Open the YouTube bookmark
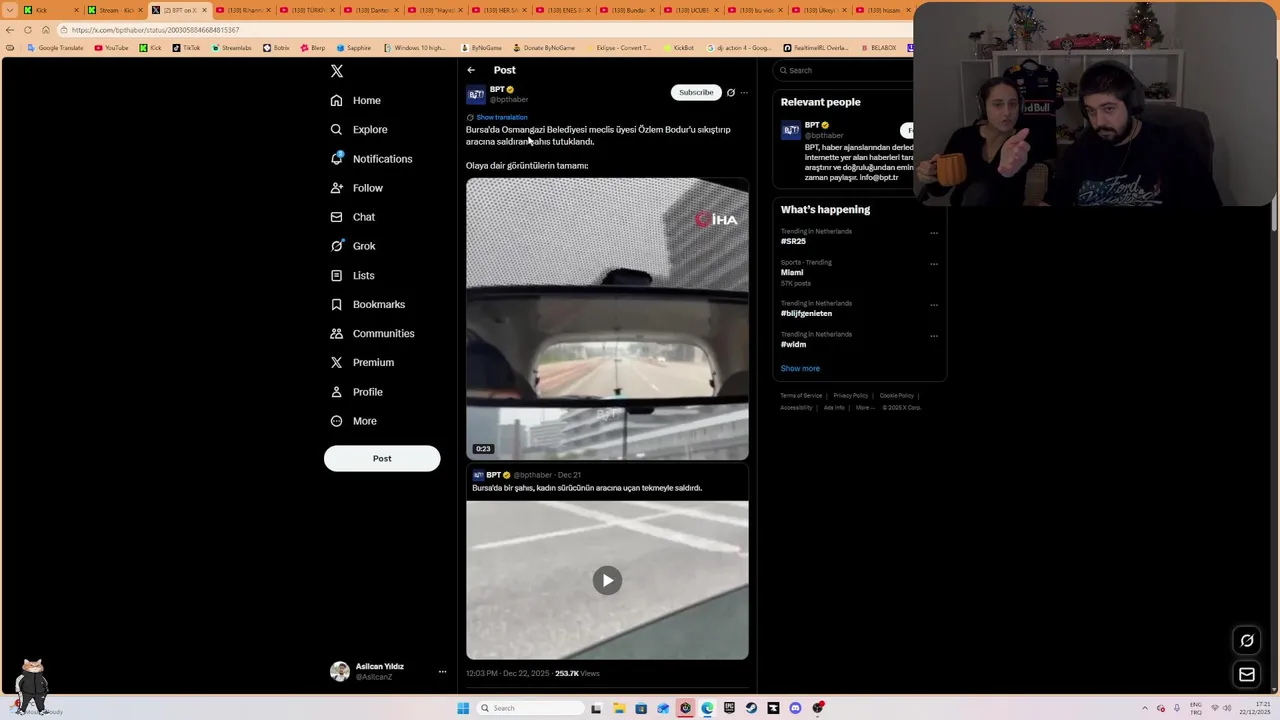Viewport: 1280px width, 720px height. point(112,48)
